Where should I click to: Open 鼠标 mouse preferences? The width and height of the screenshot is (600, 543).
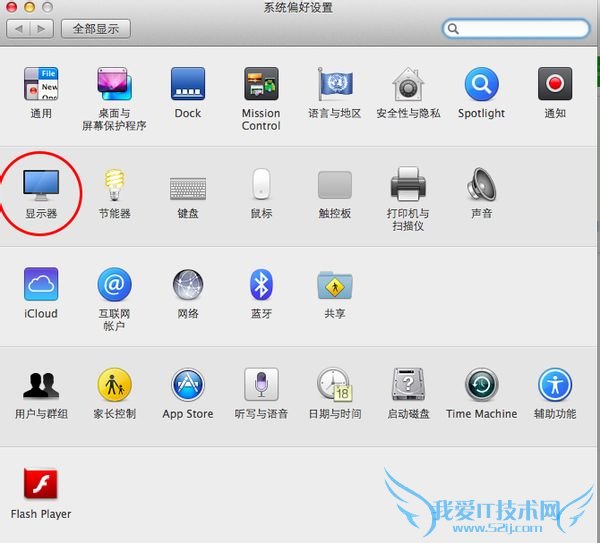(x=261, y=184)
